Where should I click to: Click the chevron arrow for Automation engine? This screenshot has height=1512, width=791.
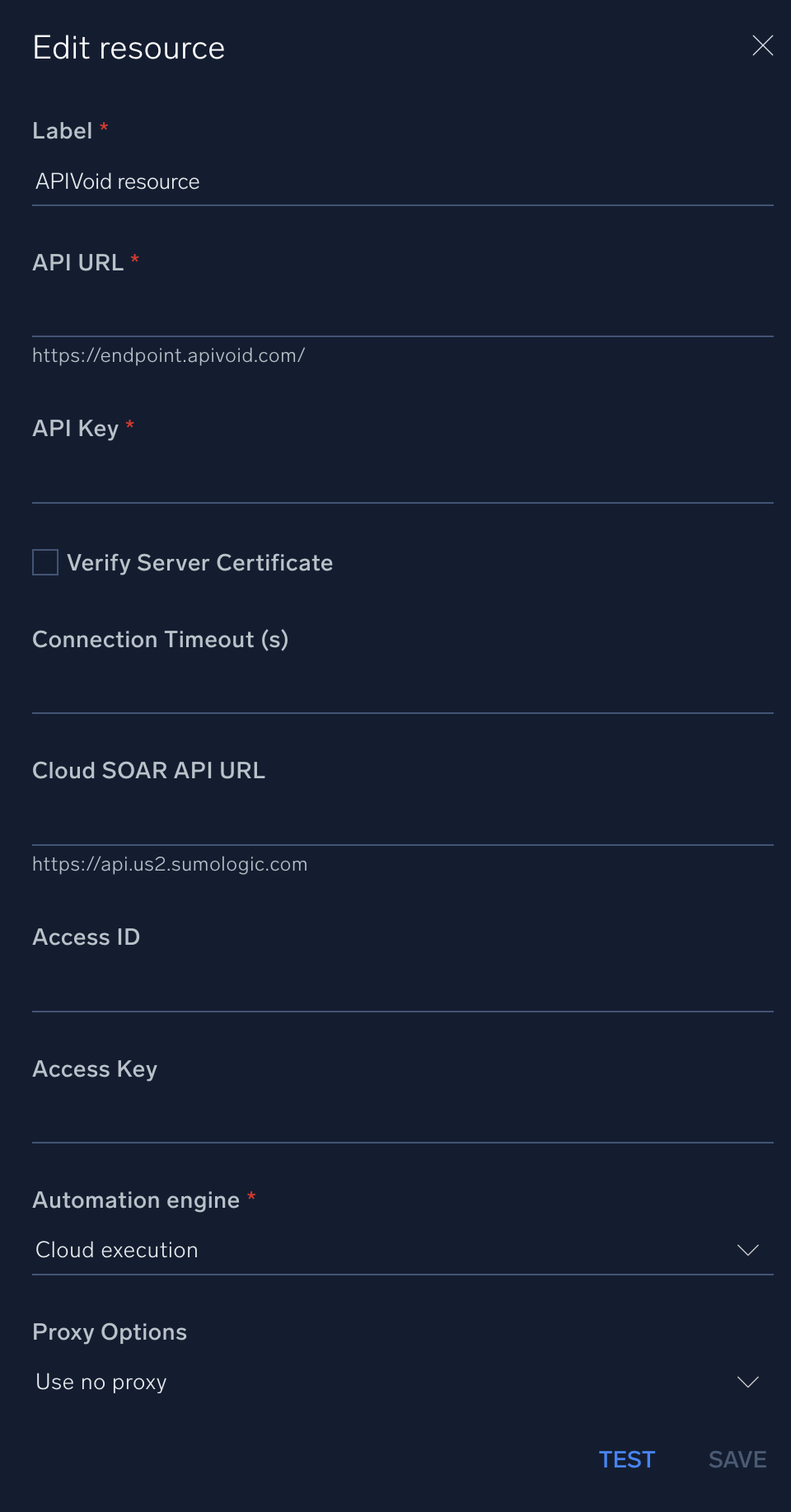pyautogui.click(x=747, y=1251)
